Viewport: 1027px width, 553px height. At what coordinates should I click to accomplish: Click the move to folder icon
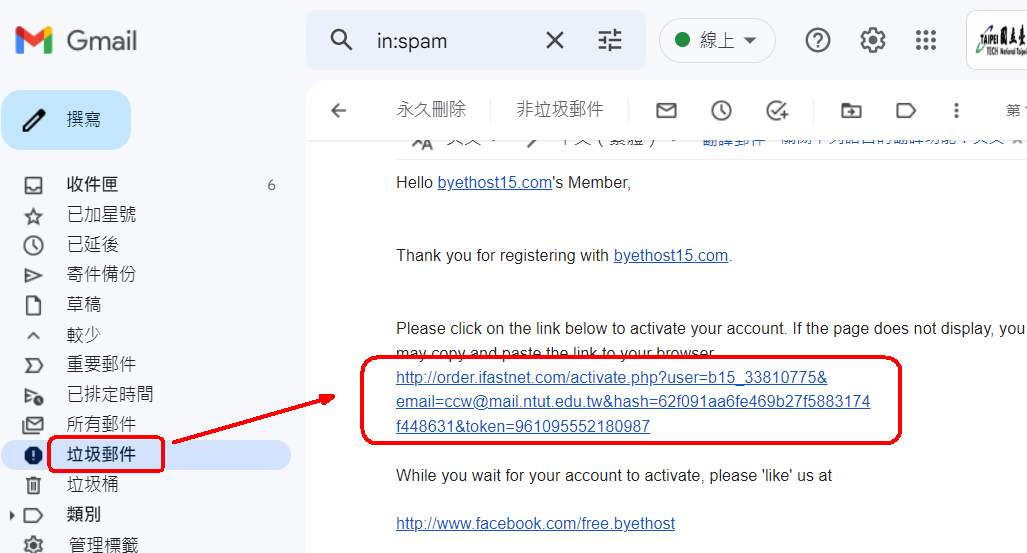[x=851, y=111]
